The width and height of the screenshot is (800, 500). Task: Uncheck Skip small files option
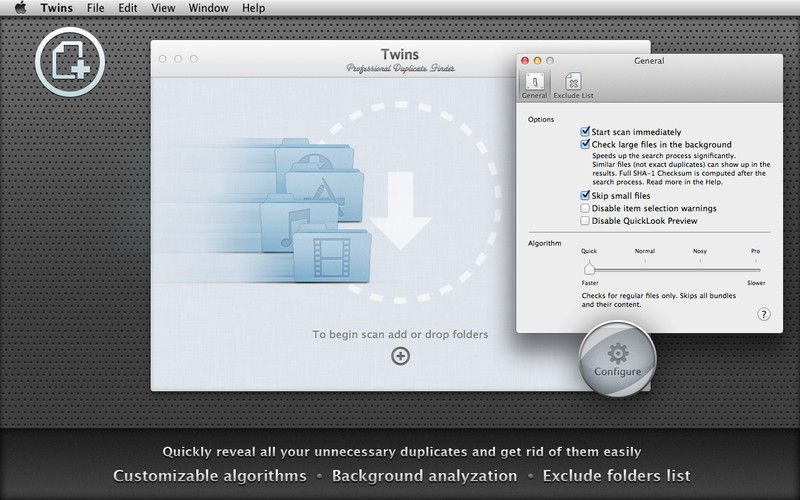point(585,195)
